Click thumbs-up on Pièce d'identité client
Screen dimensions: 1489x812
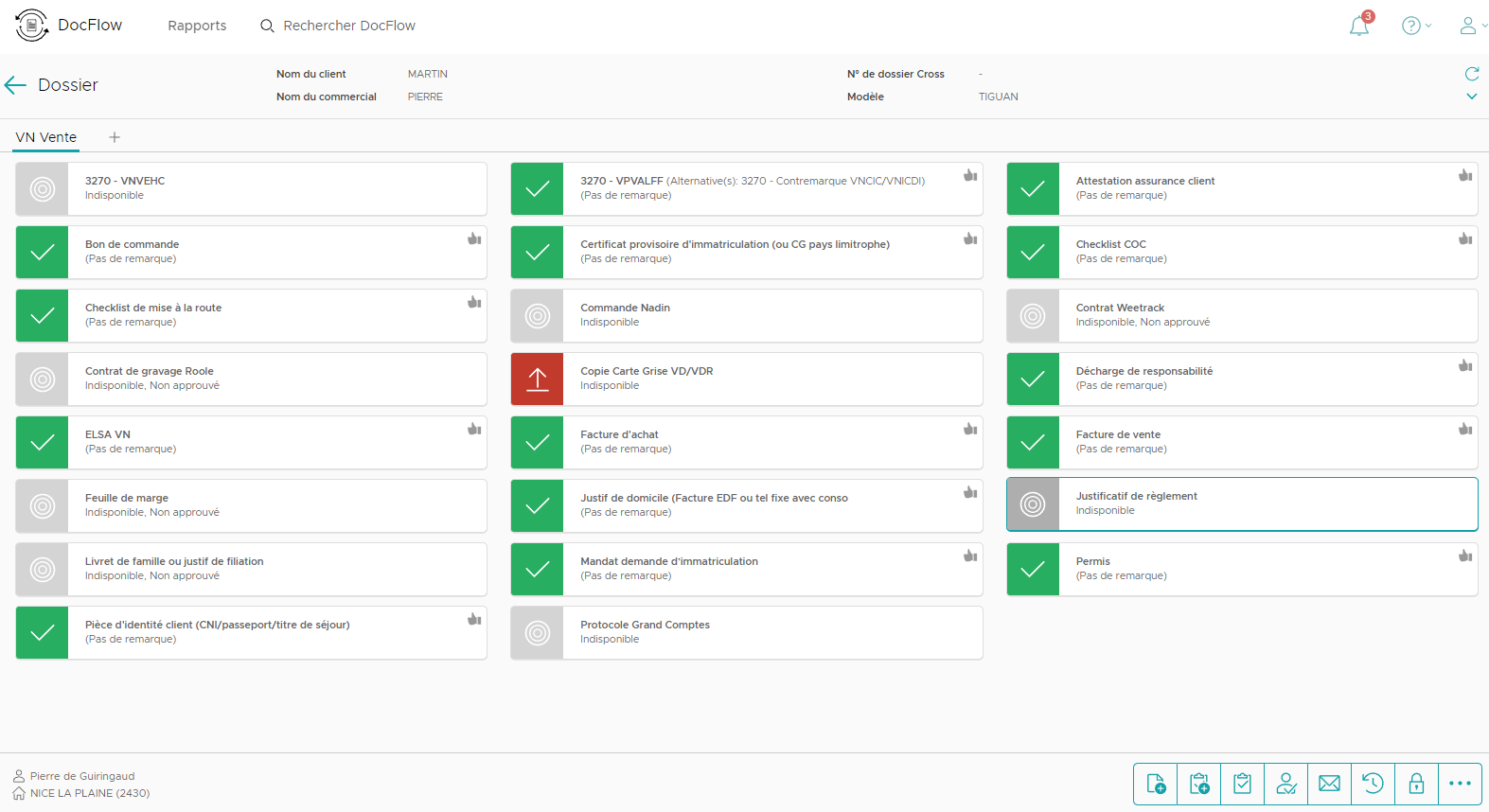[474, 619]
